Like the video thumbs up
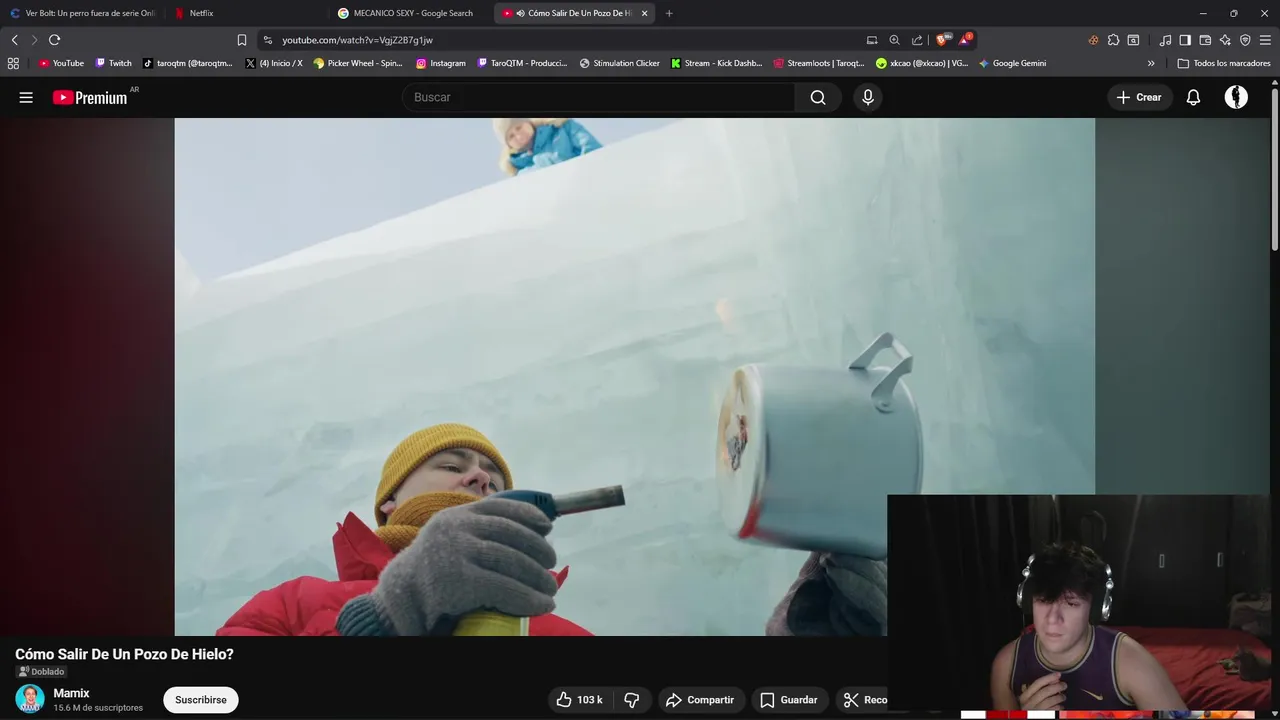This screenshot has width=1280, height=720. tap(579, 700)
